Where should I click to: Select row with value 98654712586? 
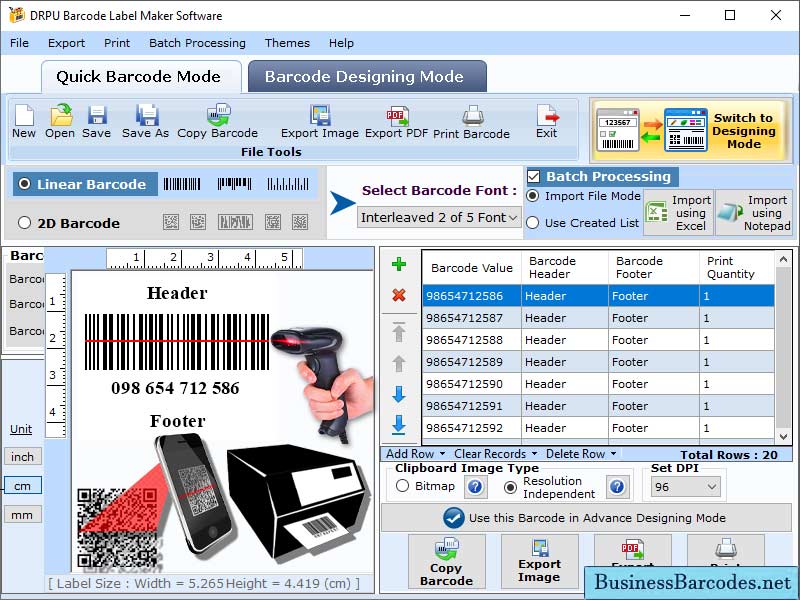point(598,296)
